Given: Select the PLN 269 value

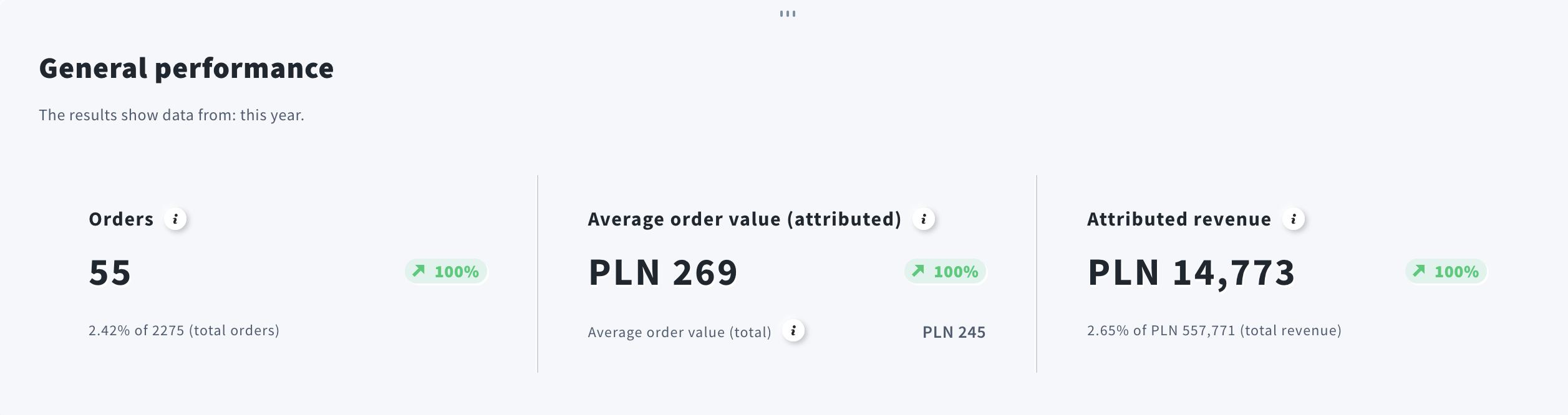Looking at the screenshot, I should click(663, 273).
